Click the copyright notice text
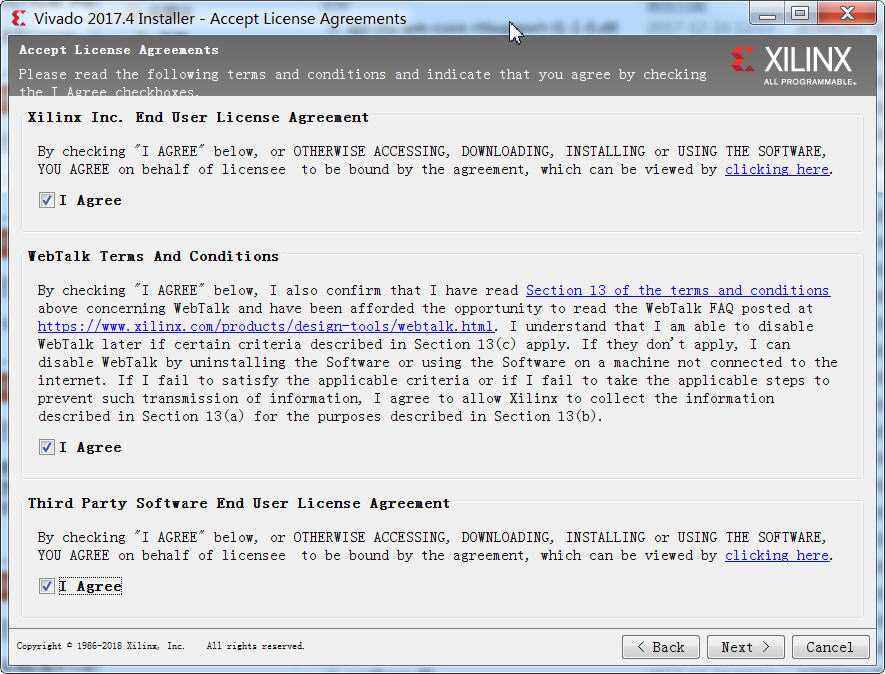The width and height of the screenshot is (885, 674). pos(100,646)
